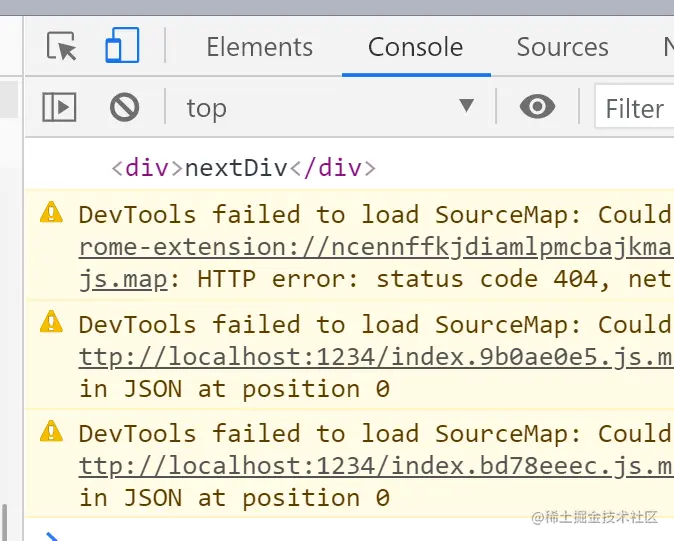The image size is (674, 541).
Task: Switch to the Console tab
Action: coord(415,47)
